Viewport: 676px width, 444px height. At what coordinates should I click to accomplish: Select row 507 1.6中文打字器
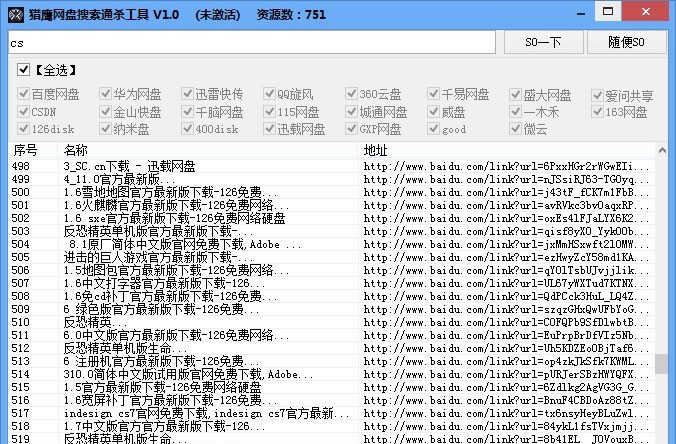[x=332, y=283]
